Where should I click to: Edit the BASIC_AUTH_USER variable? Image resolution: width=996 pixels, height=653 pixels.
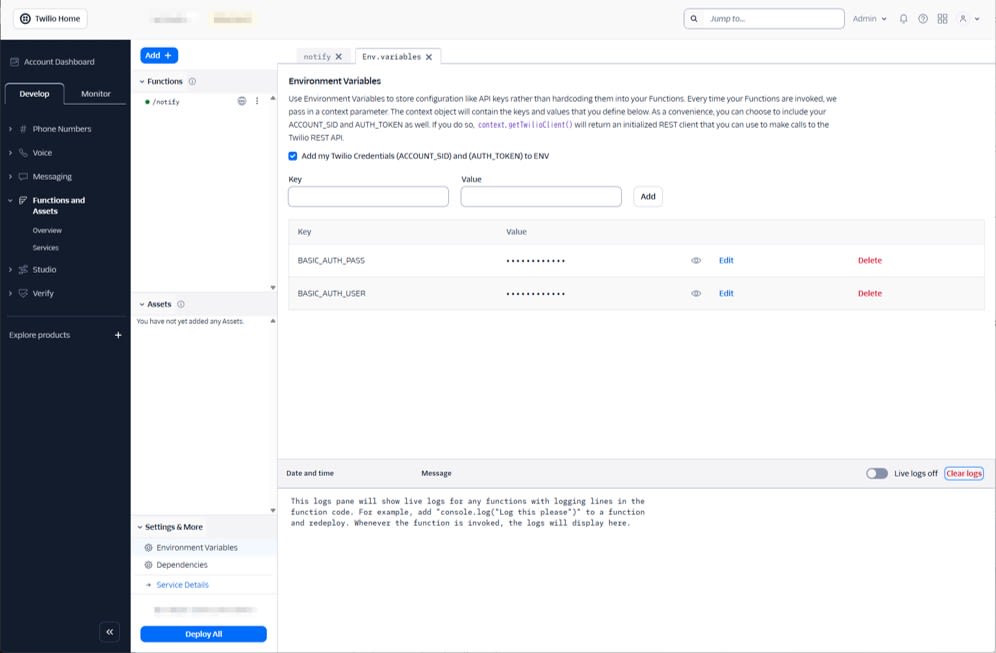(726, 293)
